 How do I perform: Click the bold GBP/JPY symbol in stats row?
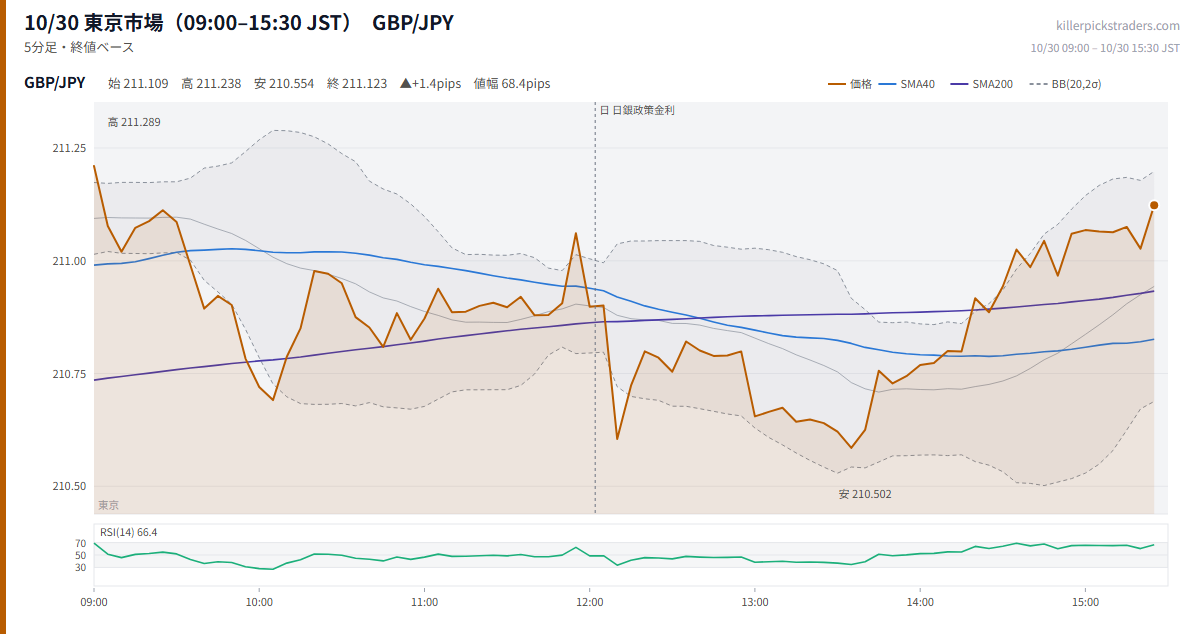[x=55, y=83]
